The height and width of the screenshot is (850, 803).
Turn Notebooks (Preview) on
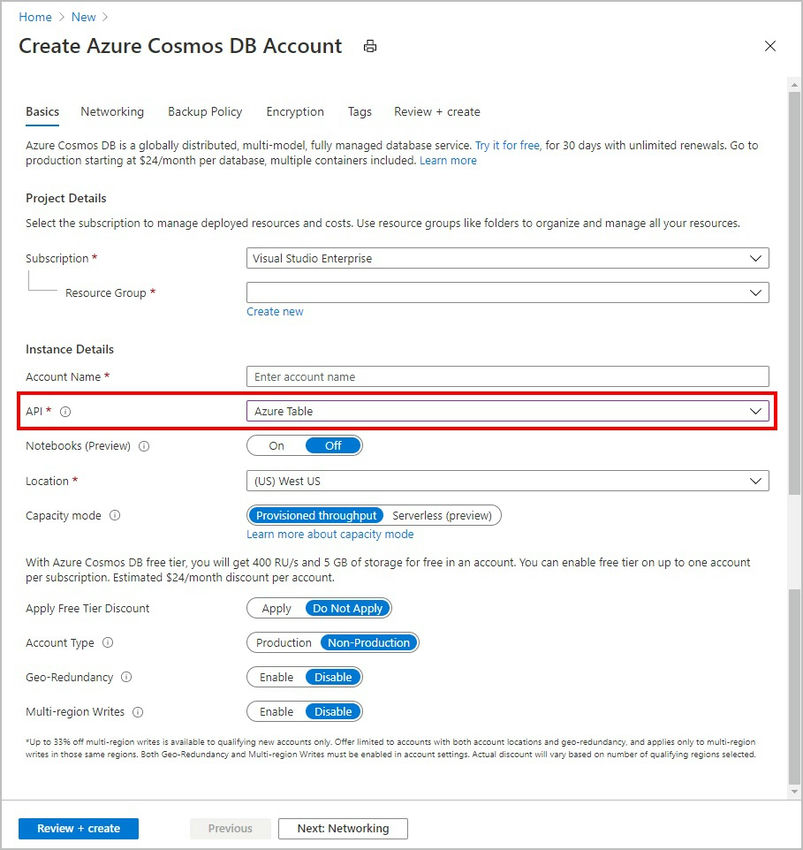point(276,446)
